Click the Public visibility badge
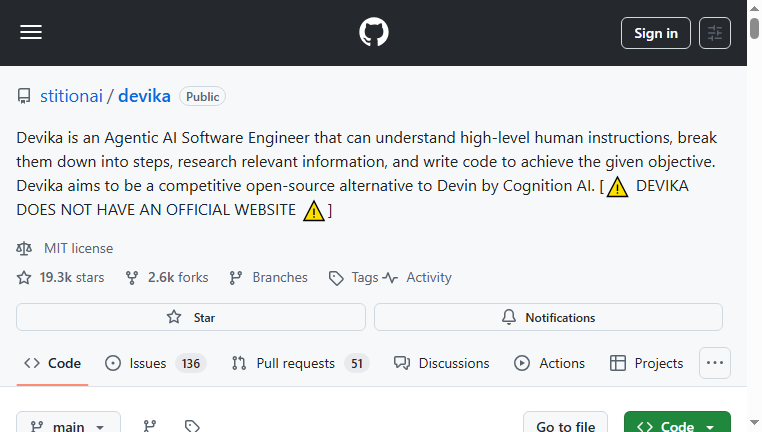The height and width of the screenshot is (432, 762). pos(202,96)
